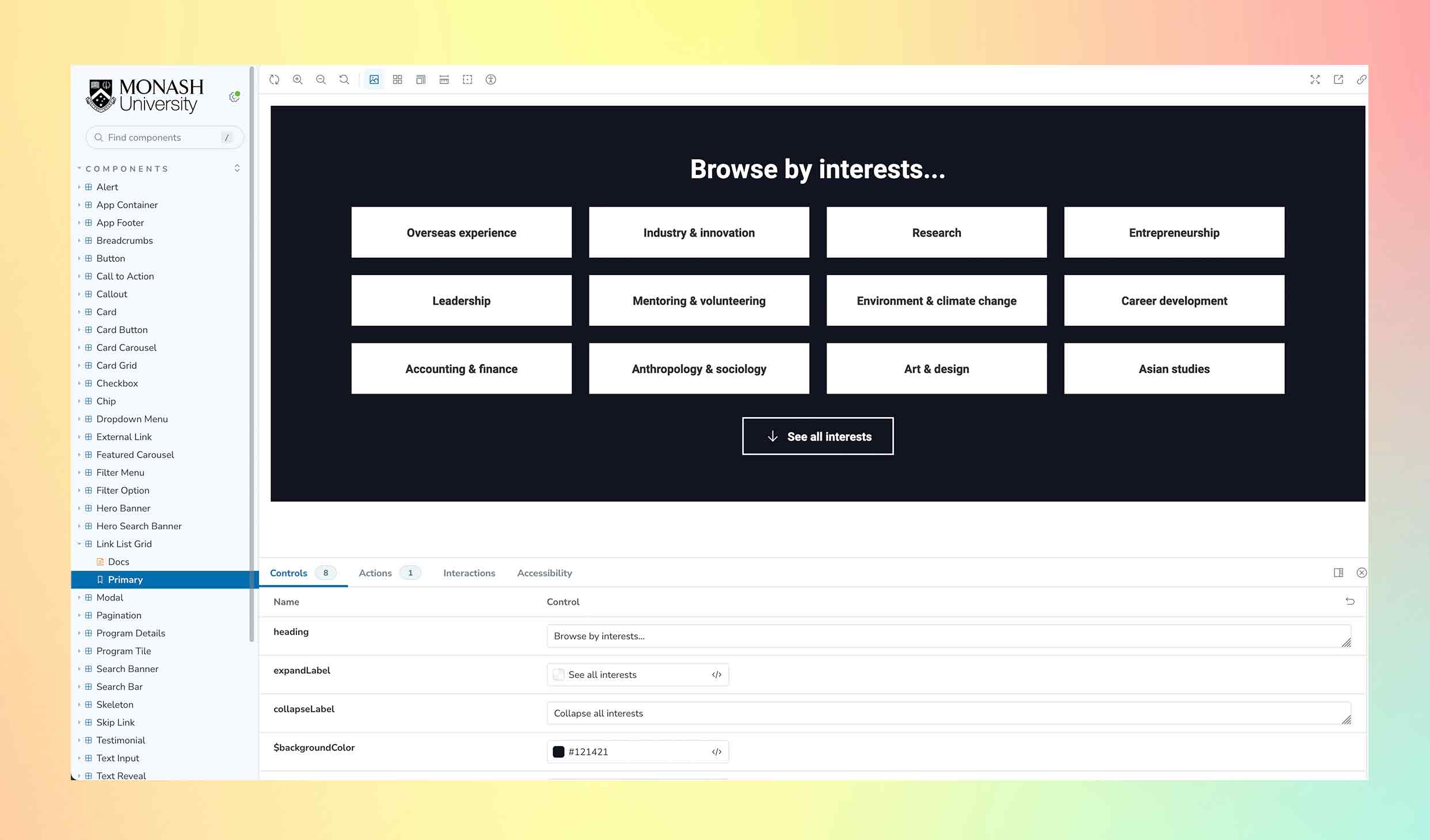Click the sidebar vertical scrollbar
This screenshot has height=840, width=1430.
[252, 354]
